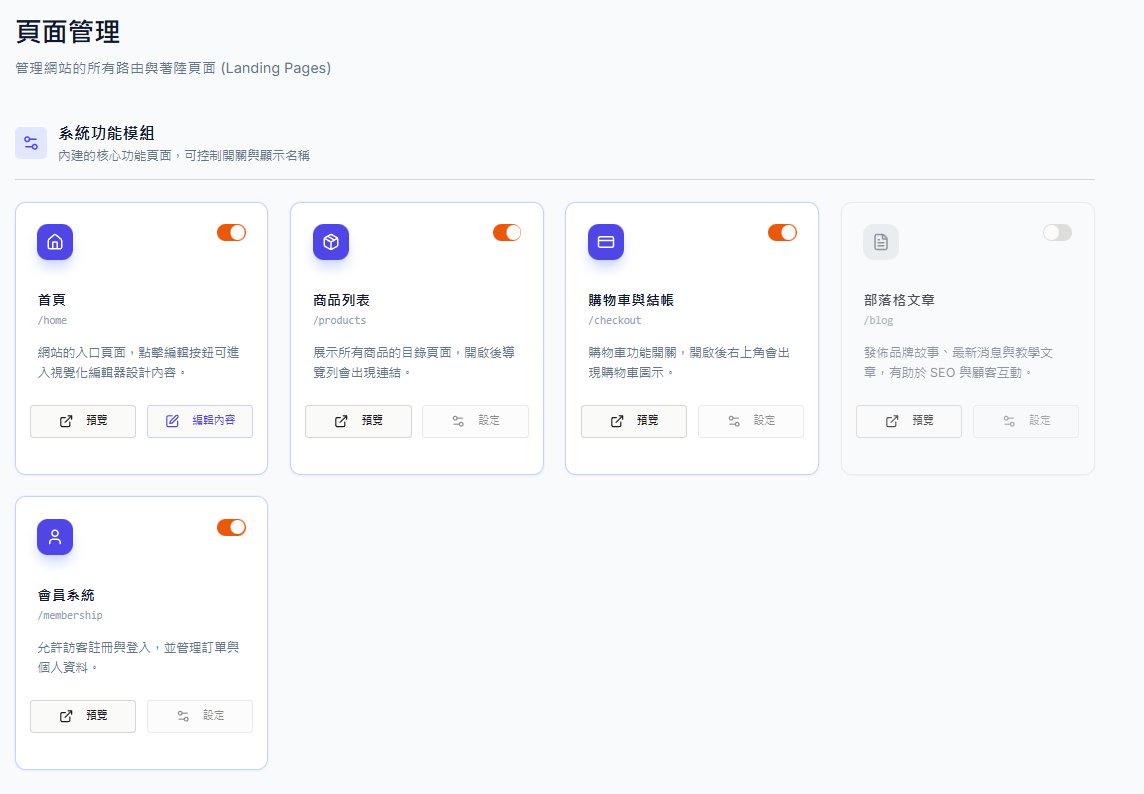The image size is (1144, 794).
Task: Click the box icon on 商品列表 card
Action: 331,242
